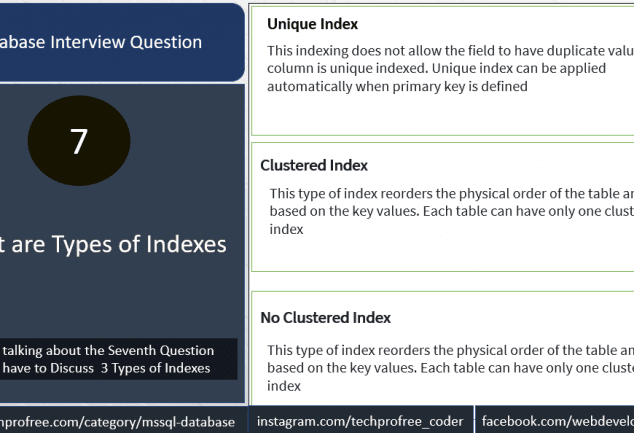The height and width of the screenshot is (433, 634).
Task: Click the Clustered Index description paragraph
Action: [x=452, y=211]
